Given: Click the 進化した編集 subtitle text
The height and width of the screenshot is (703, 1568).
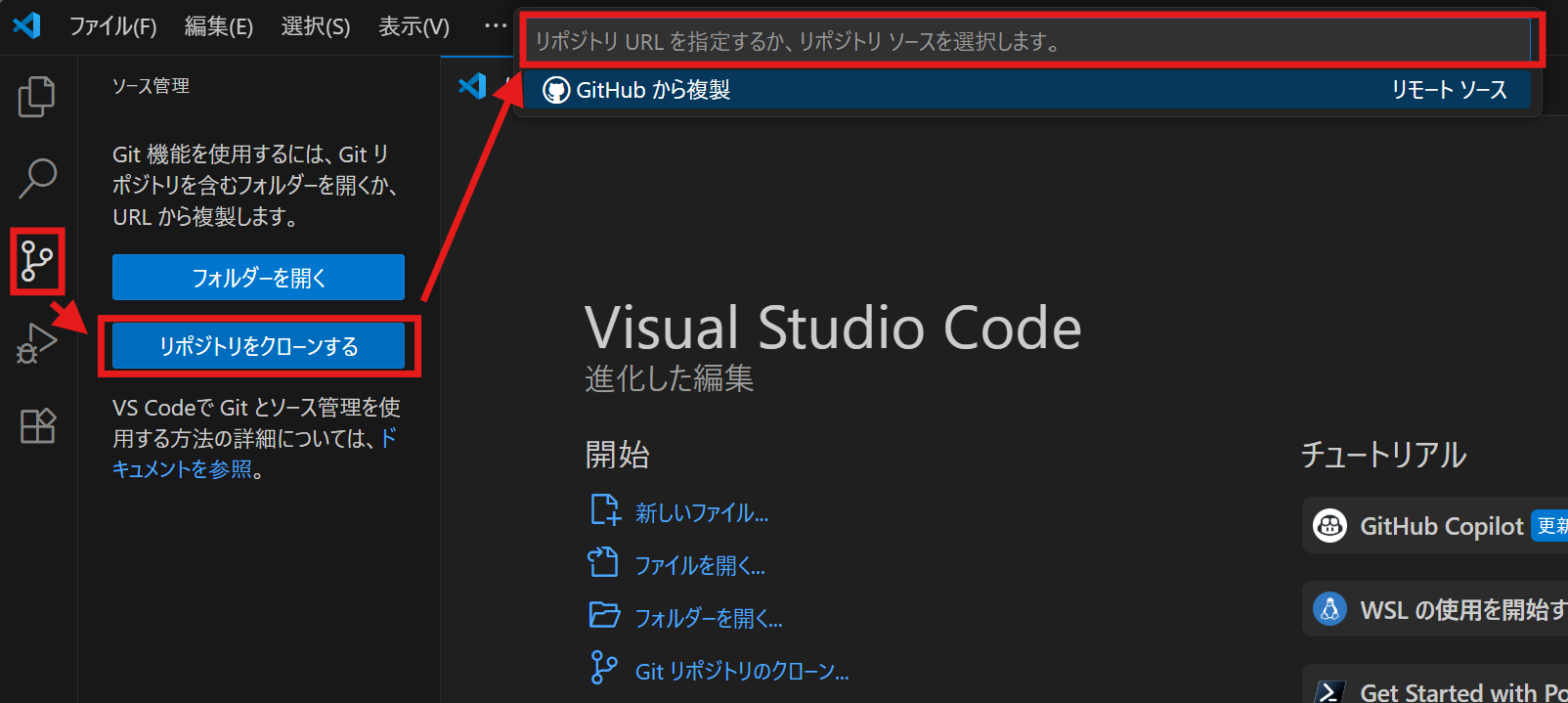Looking at the screenshot, I should (x=670, y=378).
